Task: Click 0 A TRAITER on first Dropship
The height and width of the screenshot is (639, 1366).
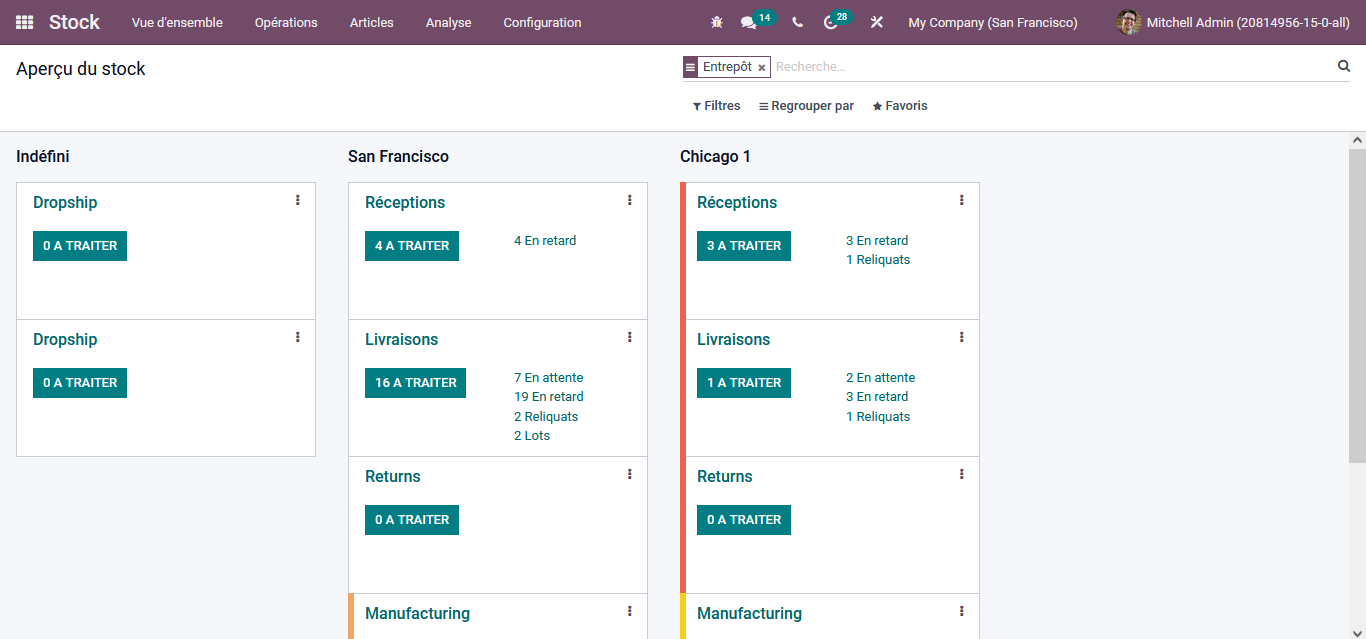Action: pos(80,246)
